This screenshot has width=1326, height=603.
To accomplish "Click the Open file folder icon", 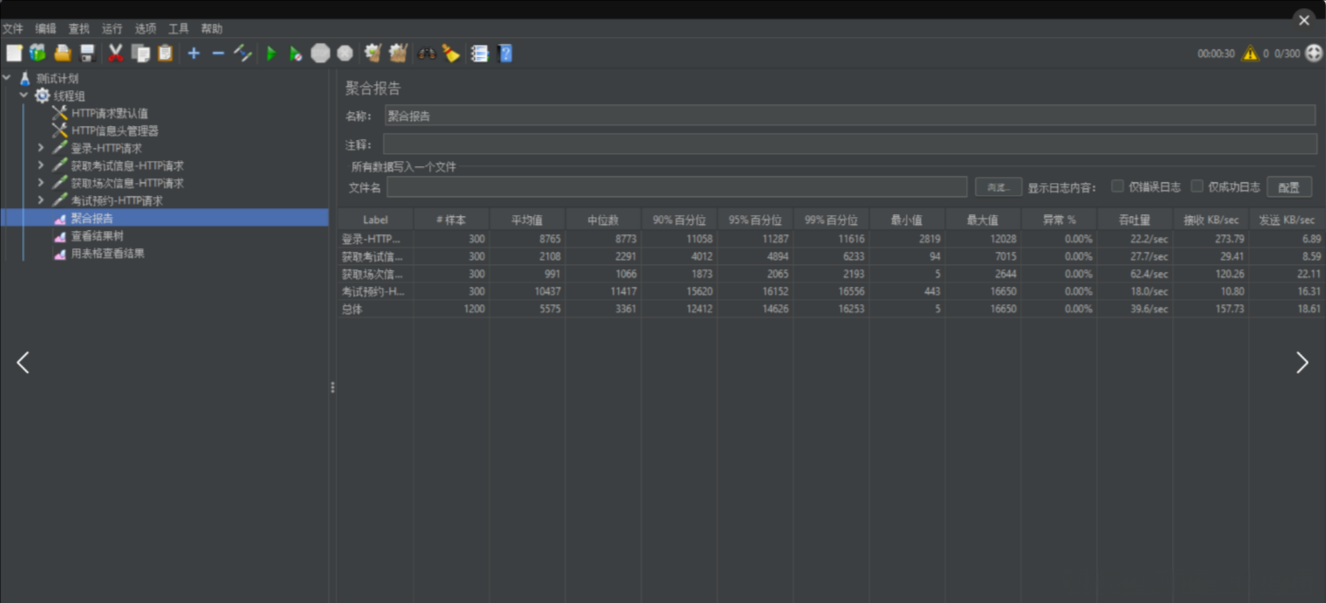I will 63,53.
